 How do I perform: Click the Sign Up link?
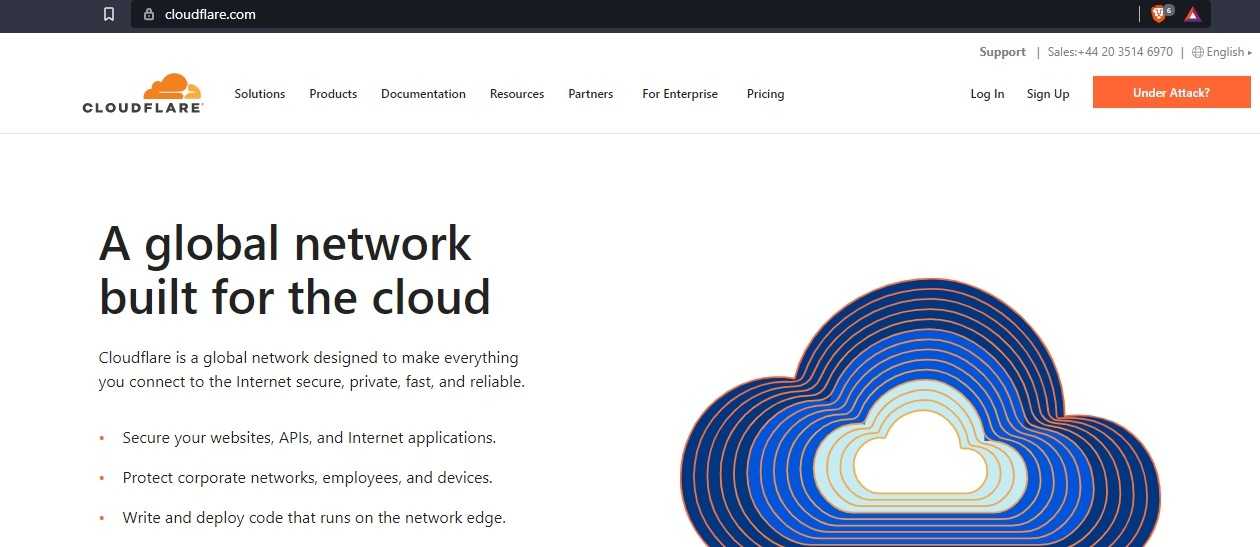1048,94
